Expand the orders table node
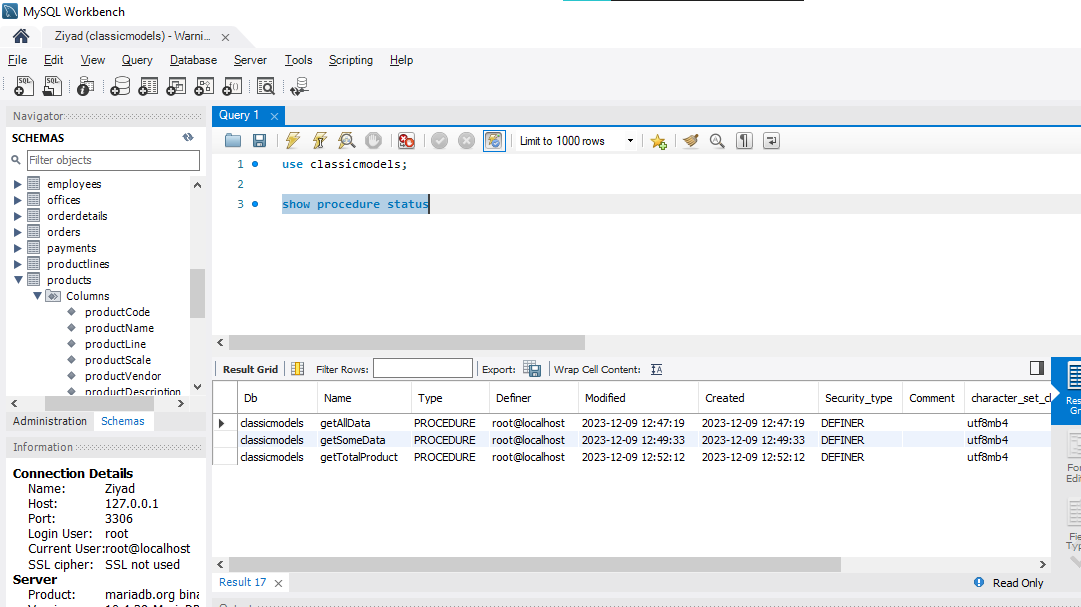 18,232
